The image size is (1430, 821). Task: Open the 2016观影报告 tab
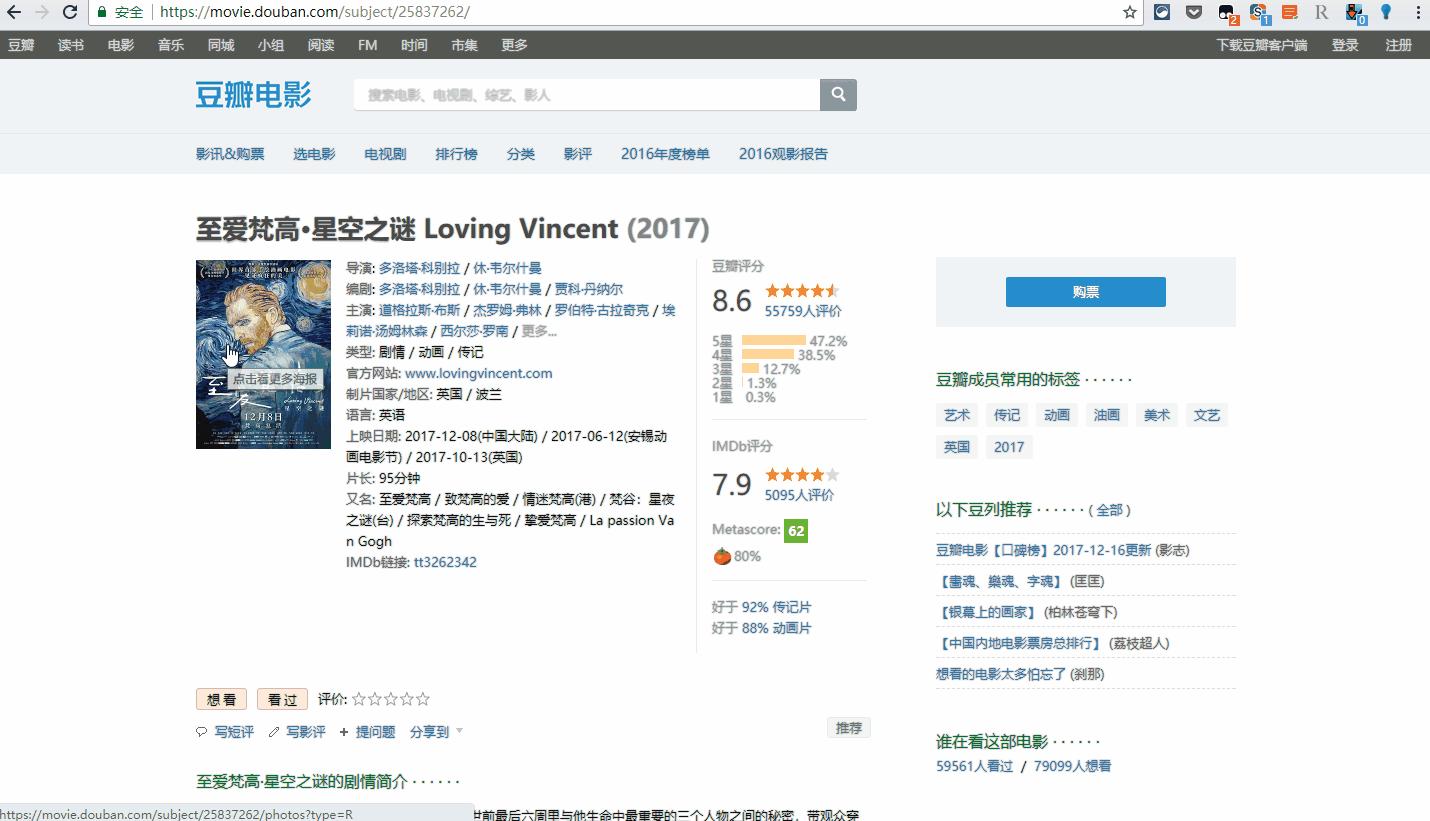(x=783, y=154)
